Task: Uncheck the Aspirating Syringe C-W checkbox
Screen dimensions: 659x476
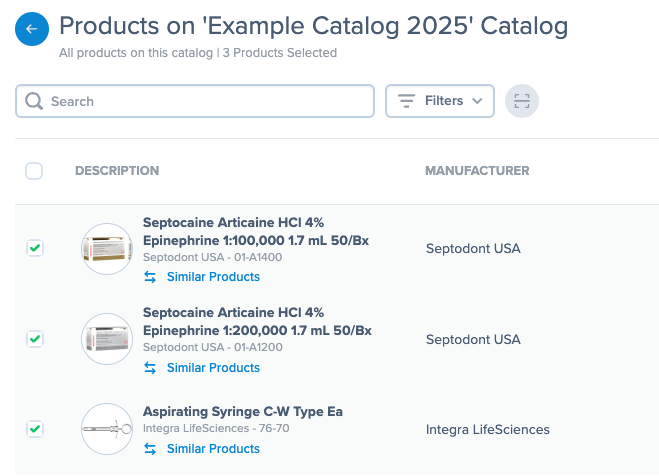Action: point(35,429)
